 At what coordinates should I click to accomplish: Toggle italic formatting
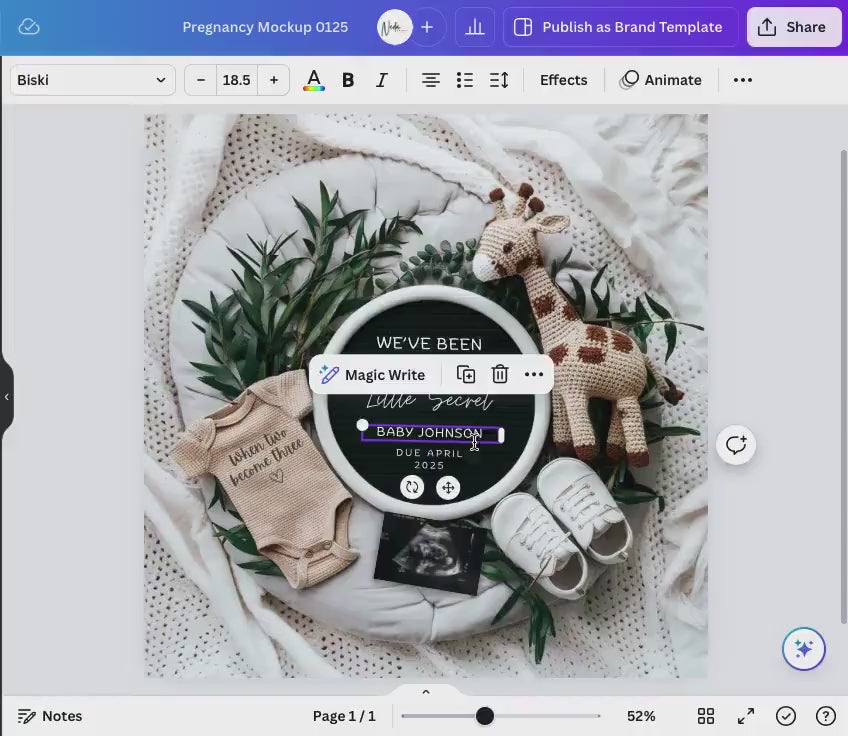[x=381, y=80]
